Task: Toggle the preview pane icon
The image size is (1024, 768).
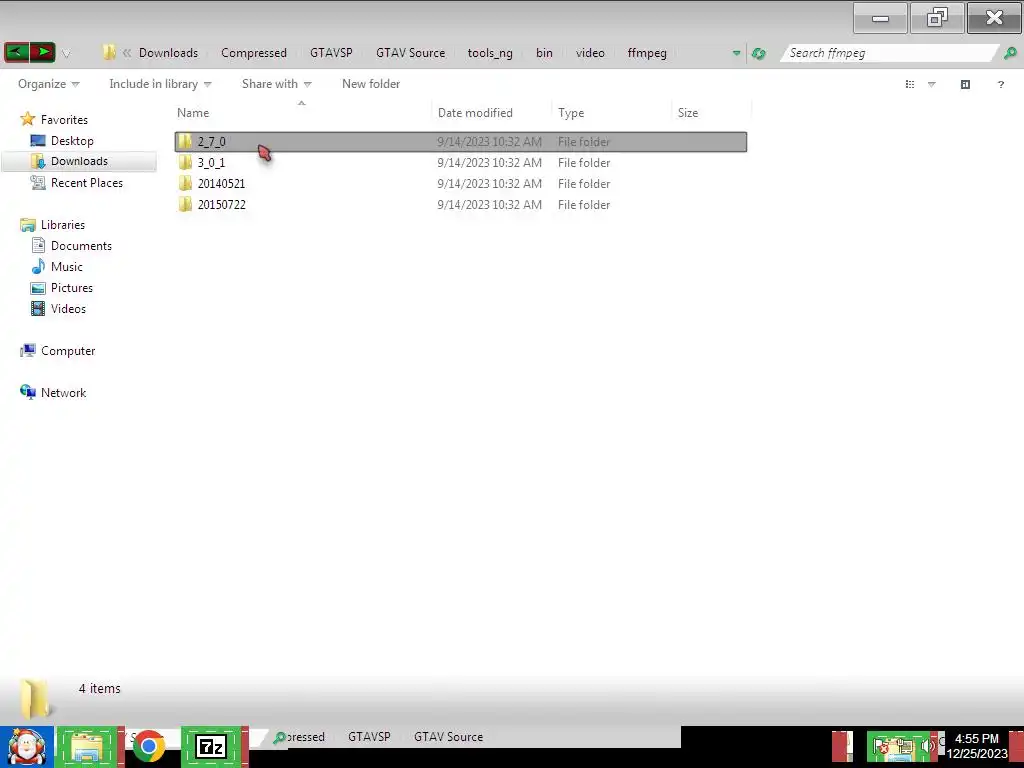Action: (965, 84)
